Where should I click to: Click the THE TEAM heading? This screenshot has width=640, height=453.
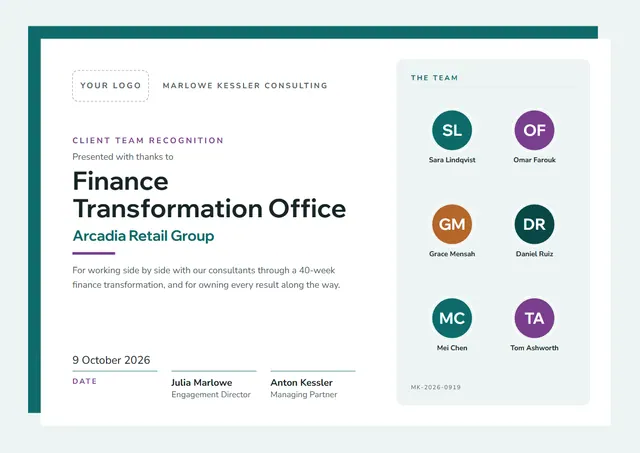point(434,78)
